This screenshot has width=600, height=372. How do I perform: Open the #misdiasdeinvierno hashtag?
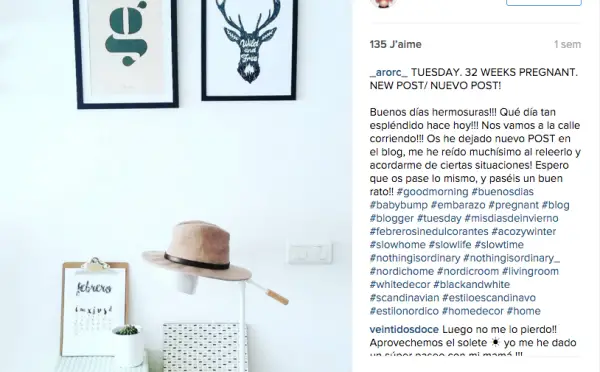(512, 219)
